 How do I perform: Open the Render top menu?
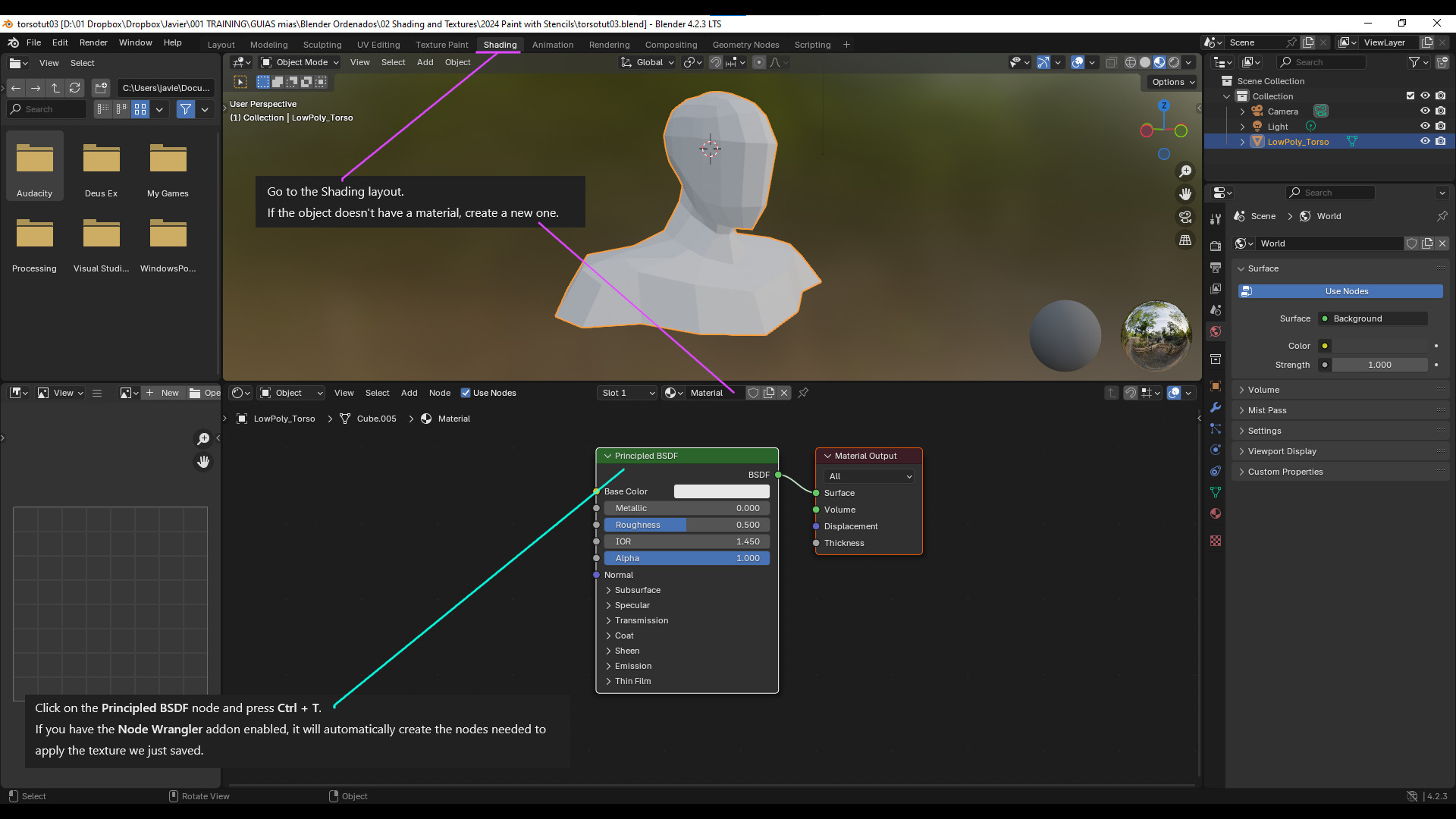93,42
